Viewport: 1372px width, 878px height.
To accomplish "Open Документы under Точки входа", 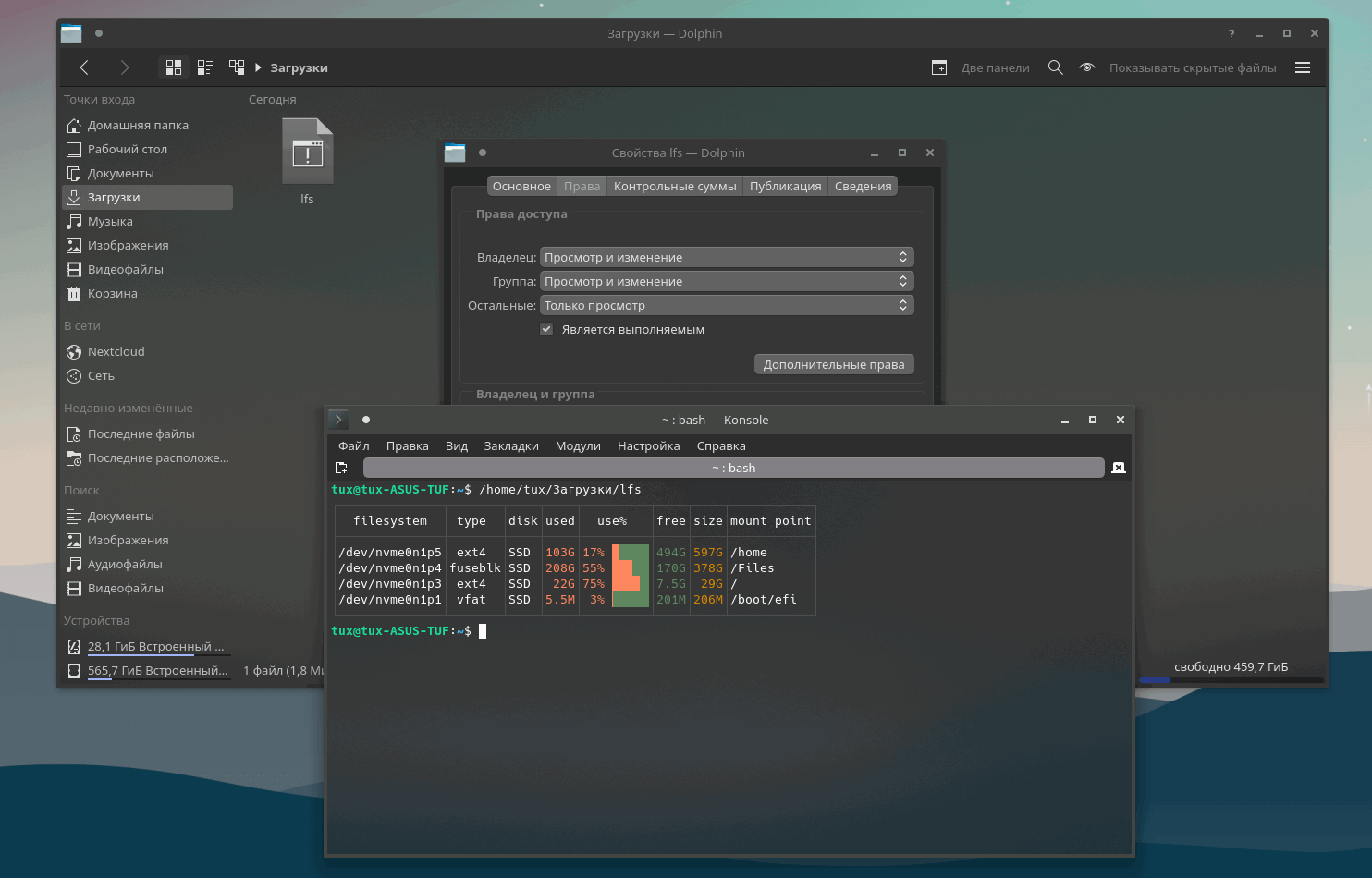I will point(147,173).
